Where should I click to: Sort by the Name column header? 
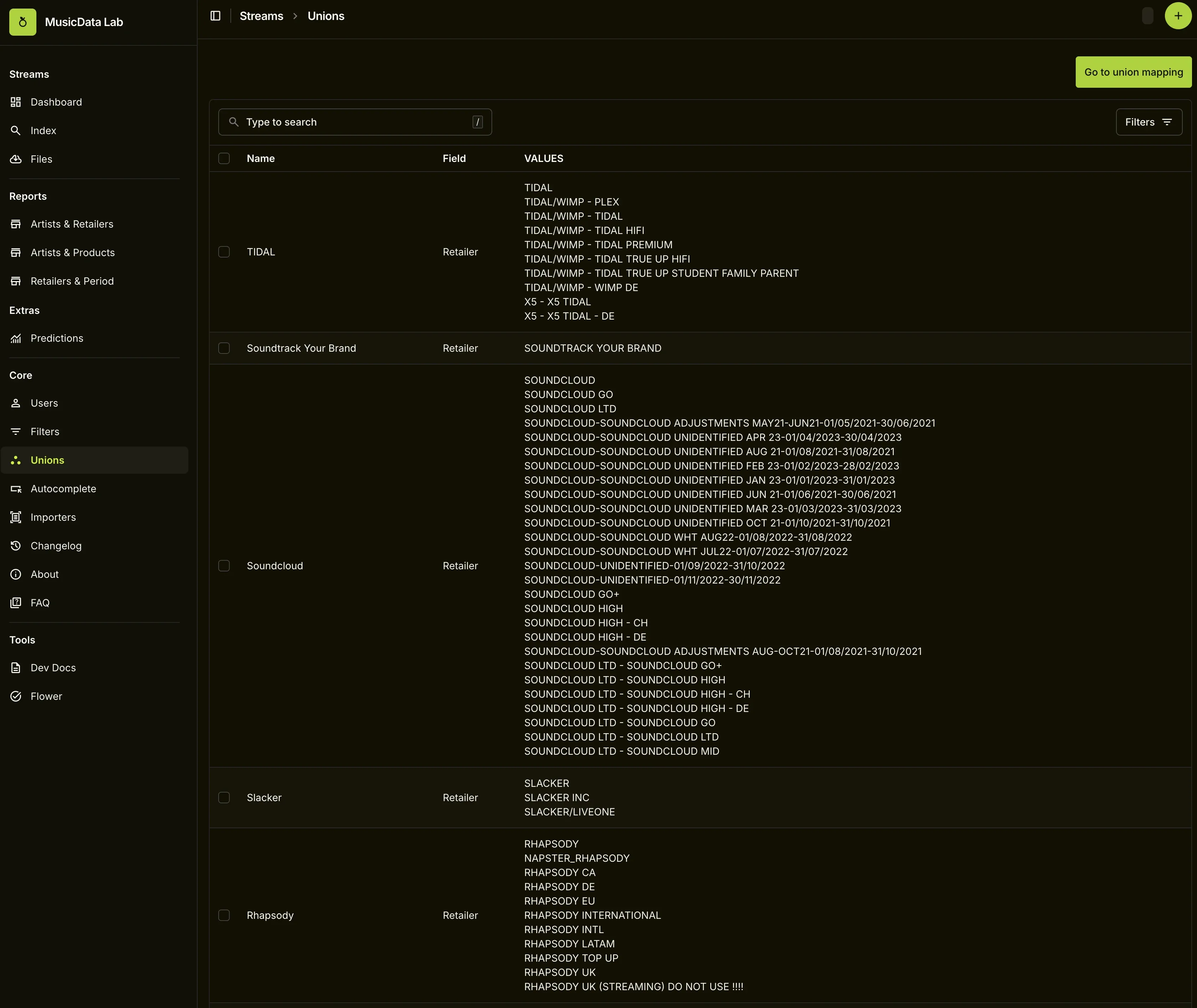point(260,159)
